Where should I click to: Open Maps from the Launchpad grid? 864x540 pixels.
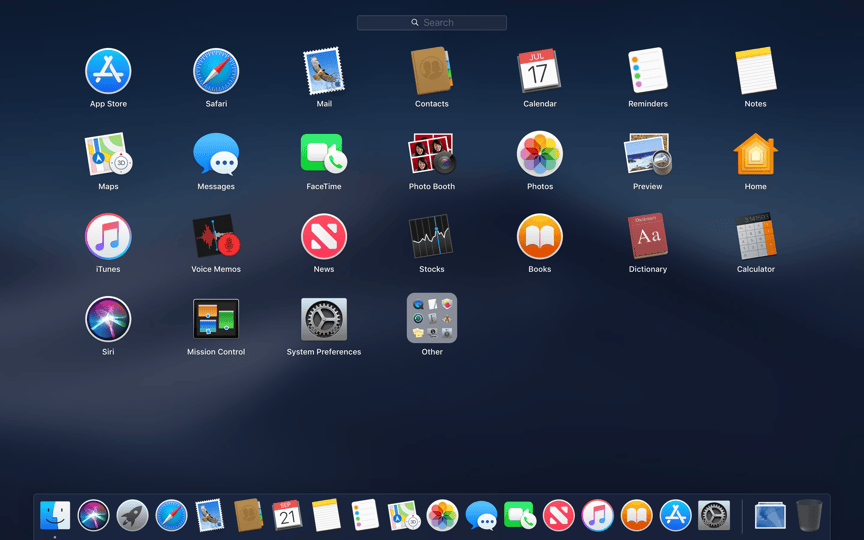click(x=108, y=154)
